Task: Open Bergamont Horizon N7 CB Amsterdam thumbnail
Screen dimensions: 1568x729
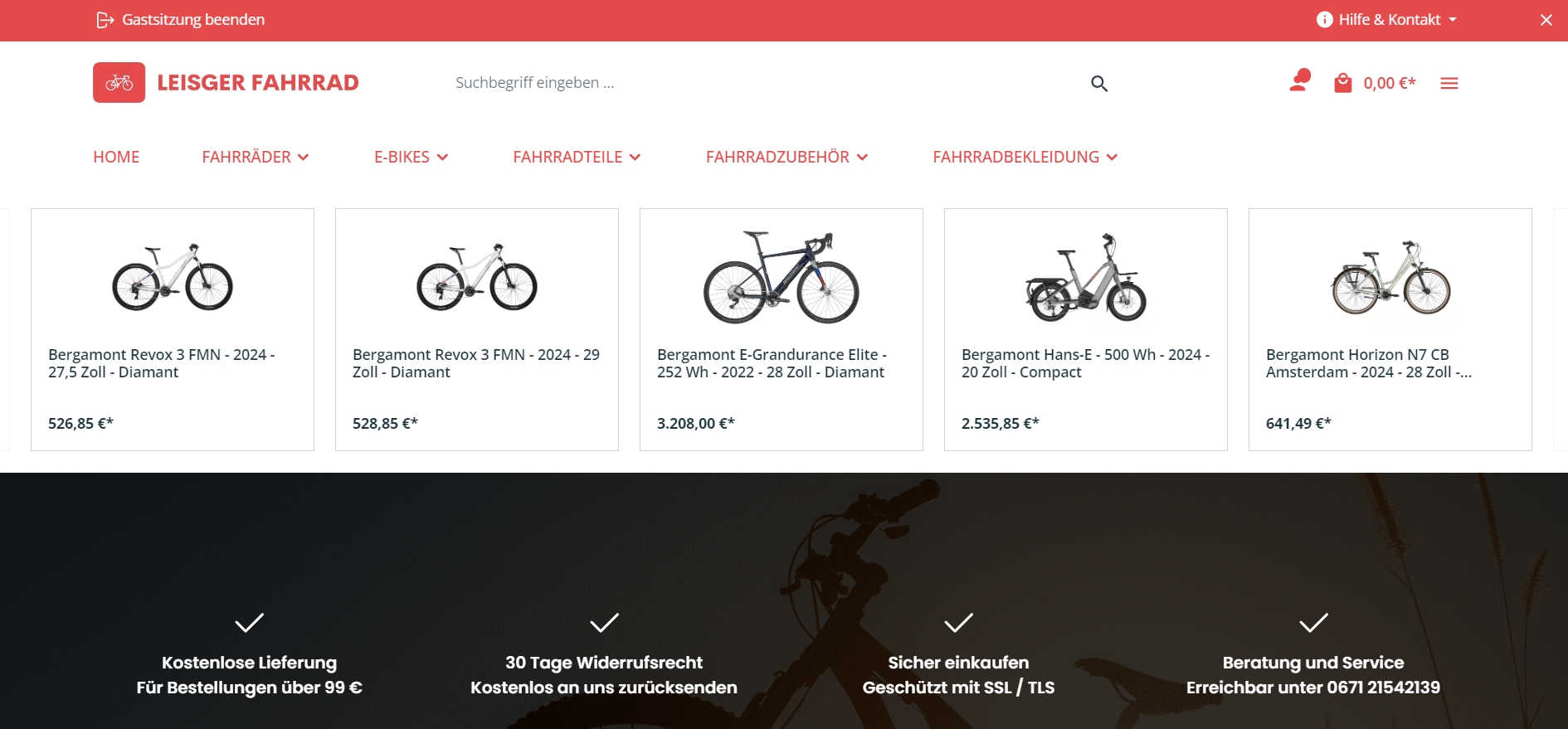Action: [x=1390, y=278]
